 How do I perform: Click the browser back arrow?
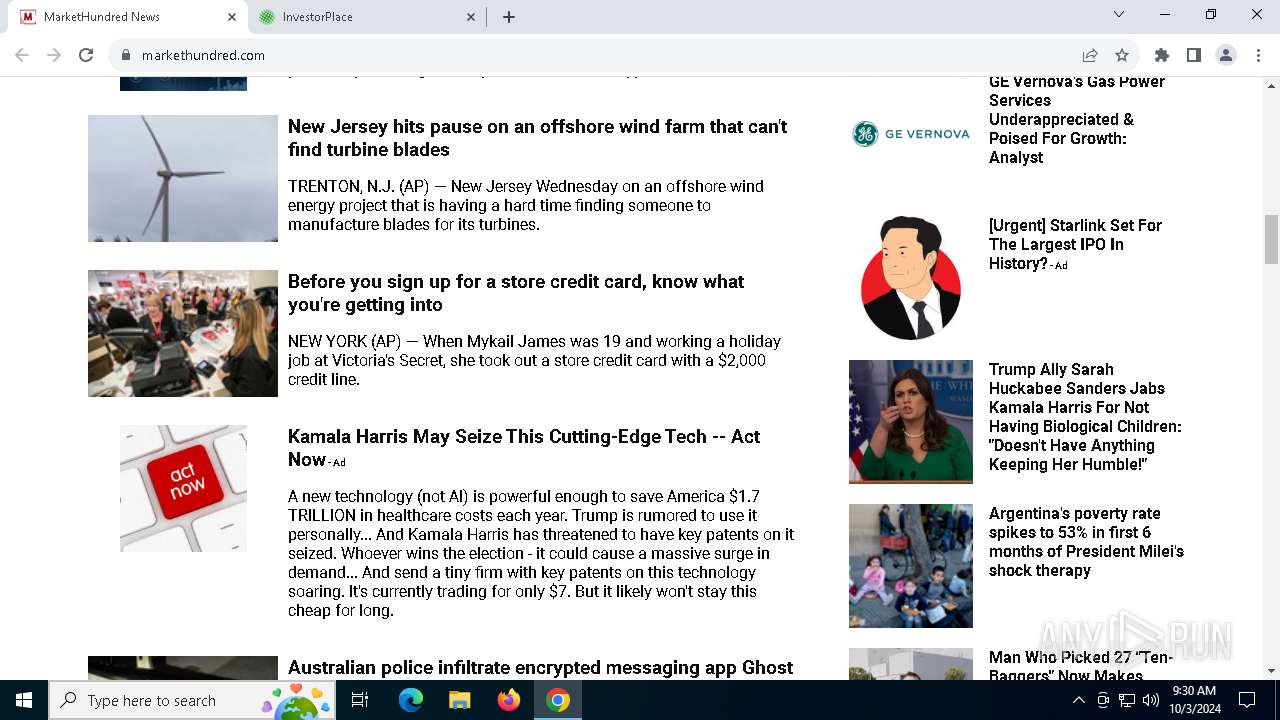point(22,55)
